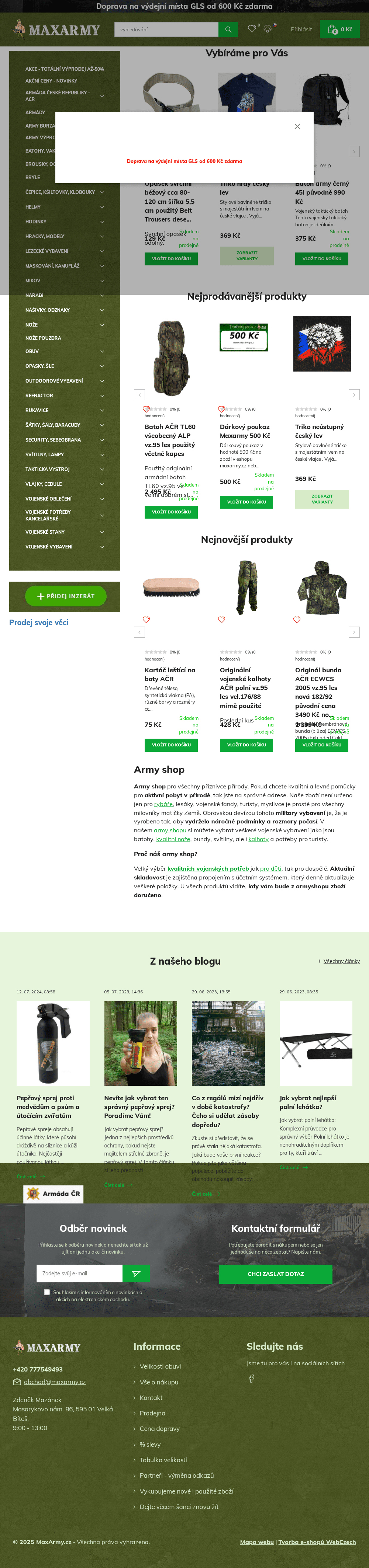Check the newsletter consent checkbox
The height and width of the screenshot is (1568, 369).
47,1292
